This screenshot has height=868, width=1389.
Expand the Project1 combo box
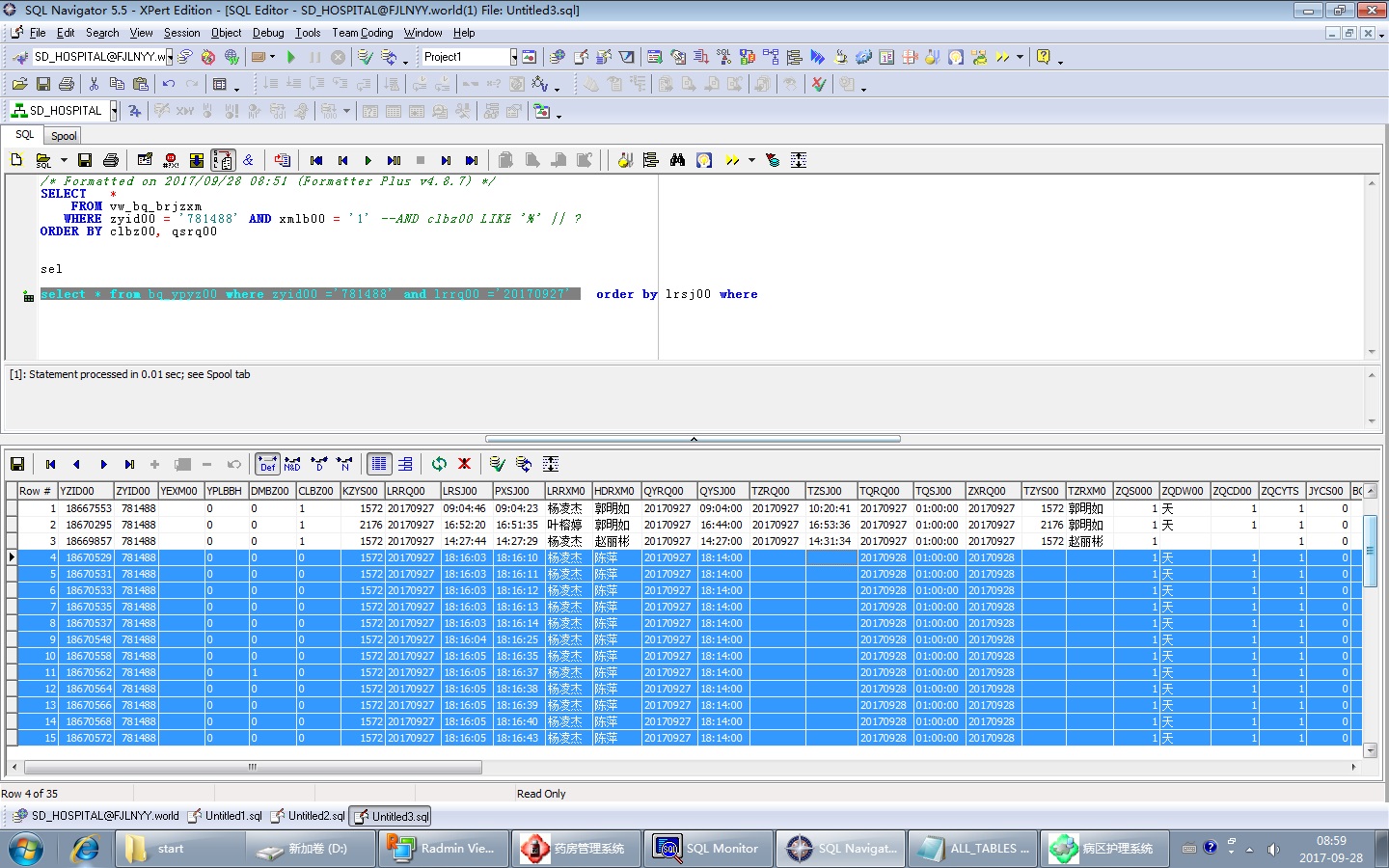point(513,57)
